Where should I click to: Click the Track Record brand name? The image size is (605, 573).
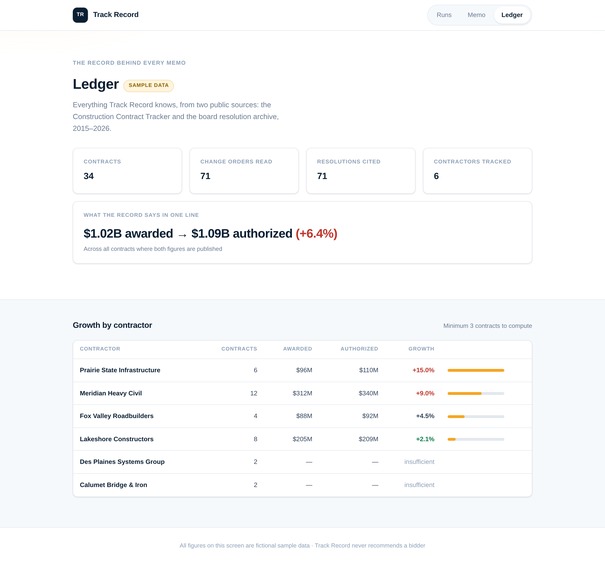click(116, 15)
